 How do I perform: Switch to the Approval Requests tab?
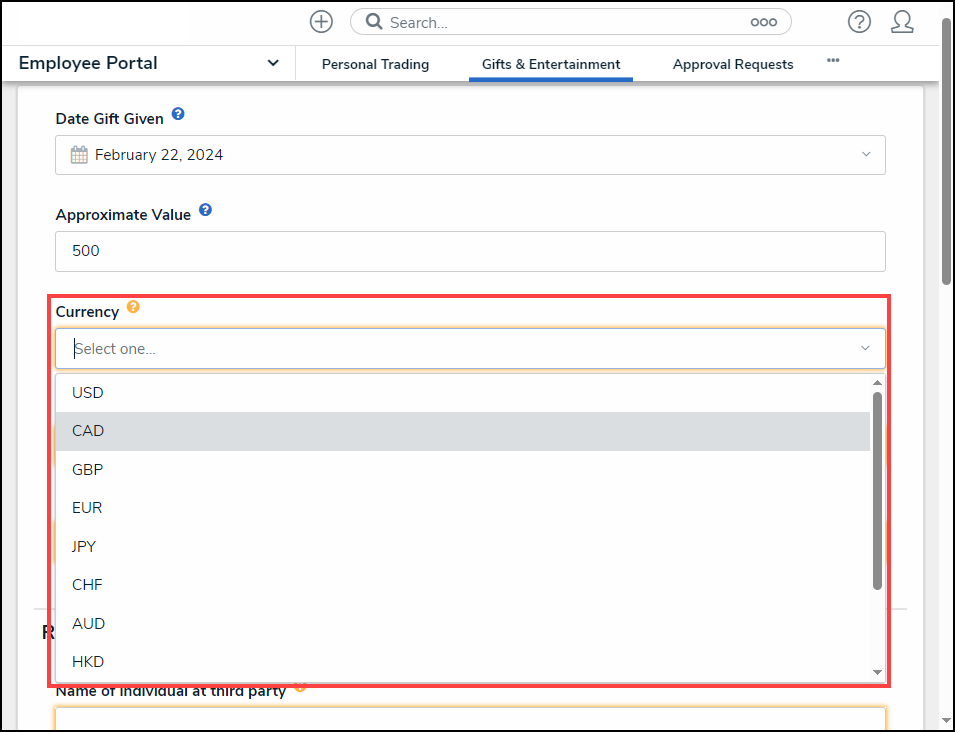[733, 64]
